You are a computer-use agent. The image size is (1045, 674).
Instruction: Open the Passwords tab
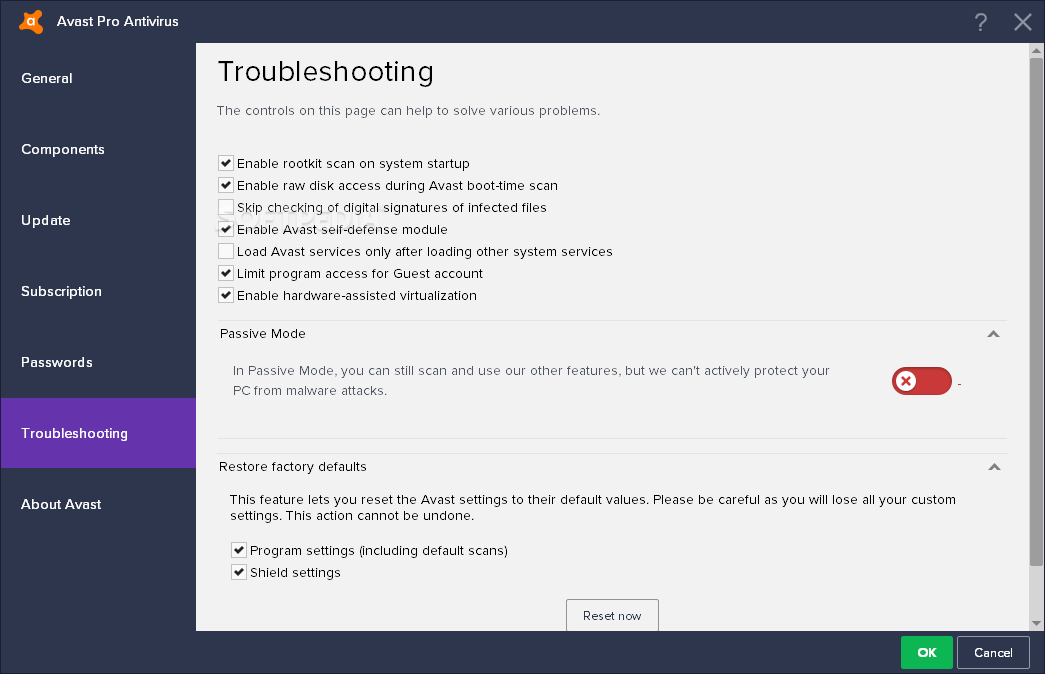pyautogui.click(x=99, y=362)
